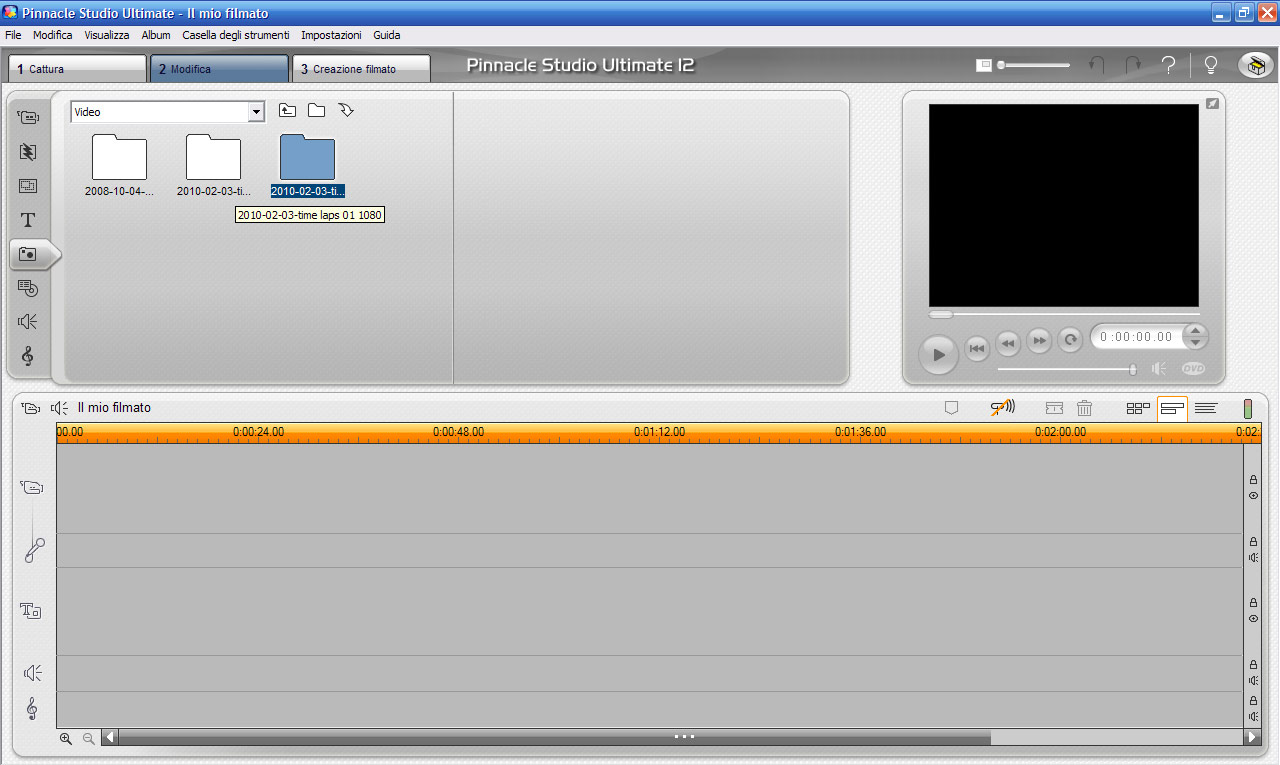The height and width of the screenshot is (765, 1280).
Task: Go up one folder level
Action: (x=287, y=111)
